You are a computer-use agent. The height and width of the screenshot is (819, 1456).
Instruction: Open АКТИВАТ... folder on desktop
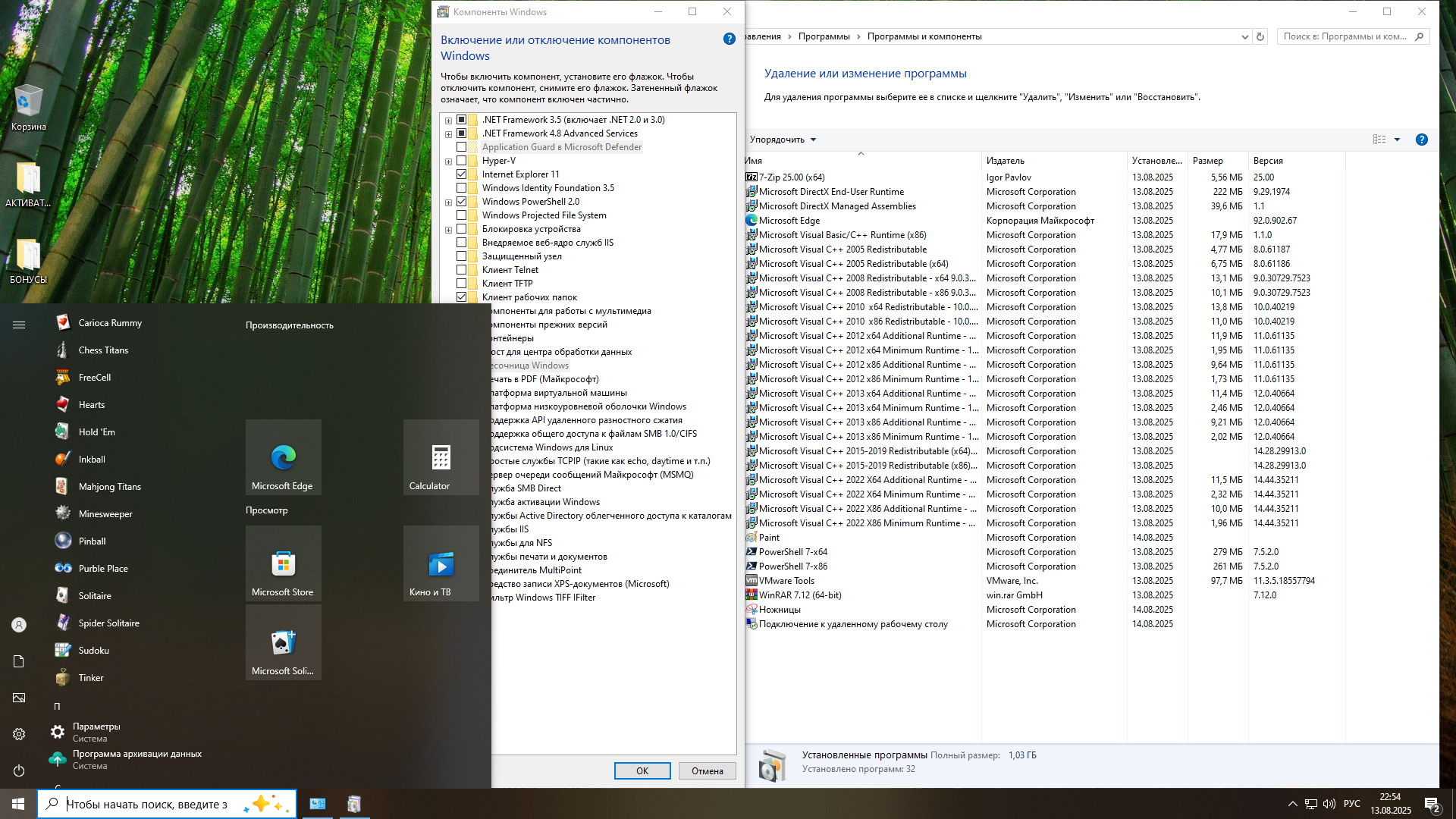point(28,184)
